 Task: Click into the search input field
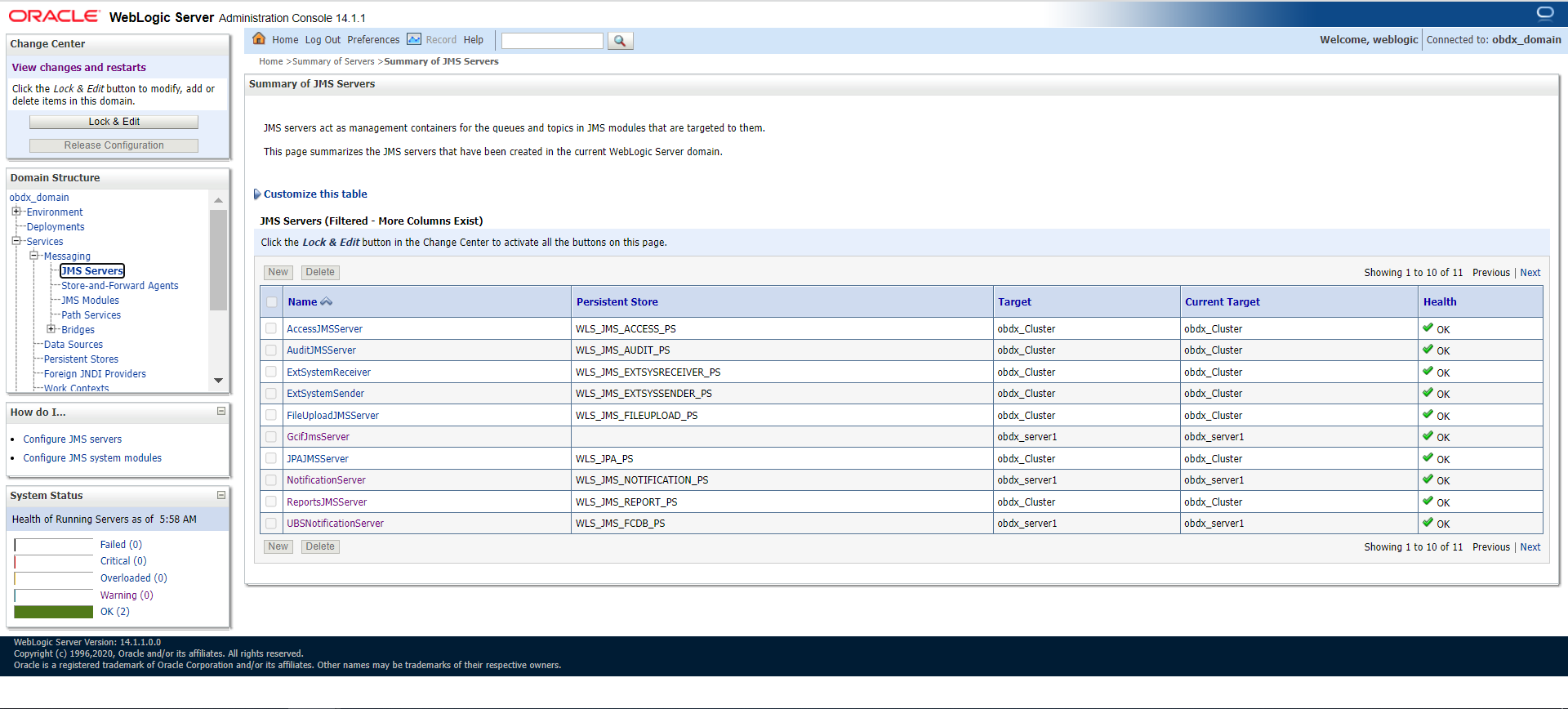tap(552, 41)
